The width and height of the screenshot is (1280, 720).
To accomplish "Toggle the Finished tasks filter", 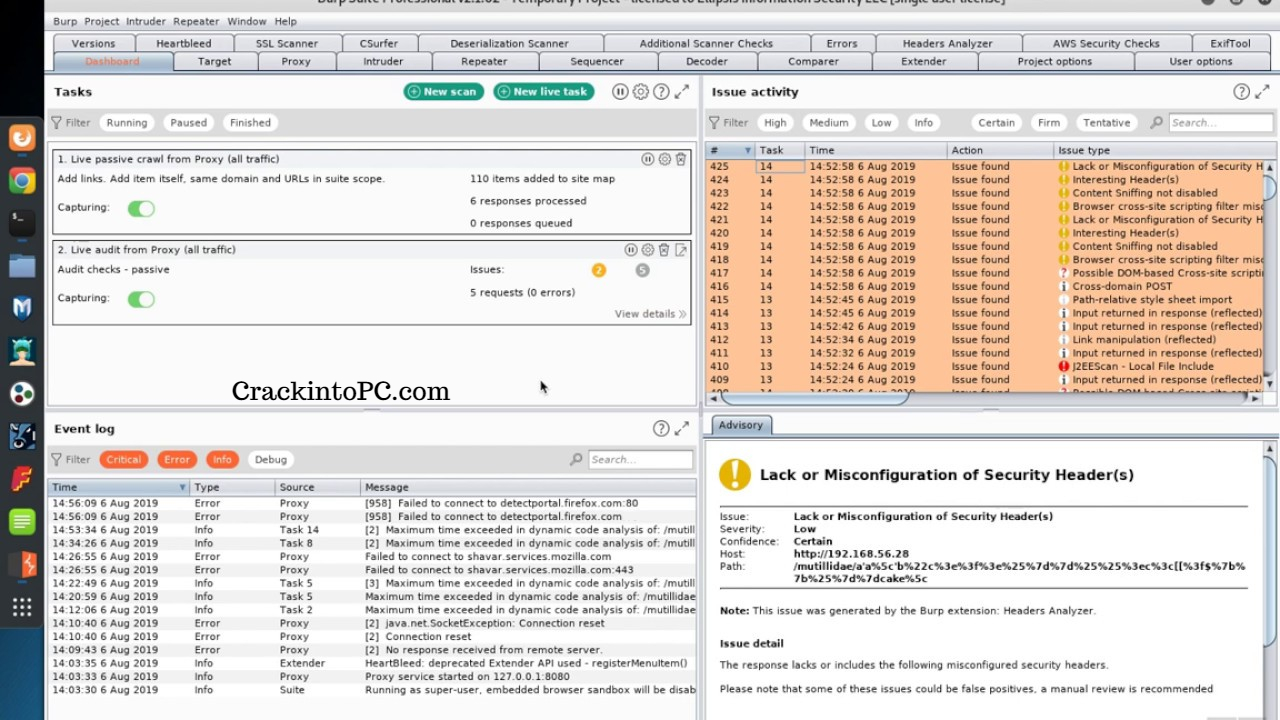I will point(250,123).
